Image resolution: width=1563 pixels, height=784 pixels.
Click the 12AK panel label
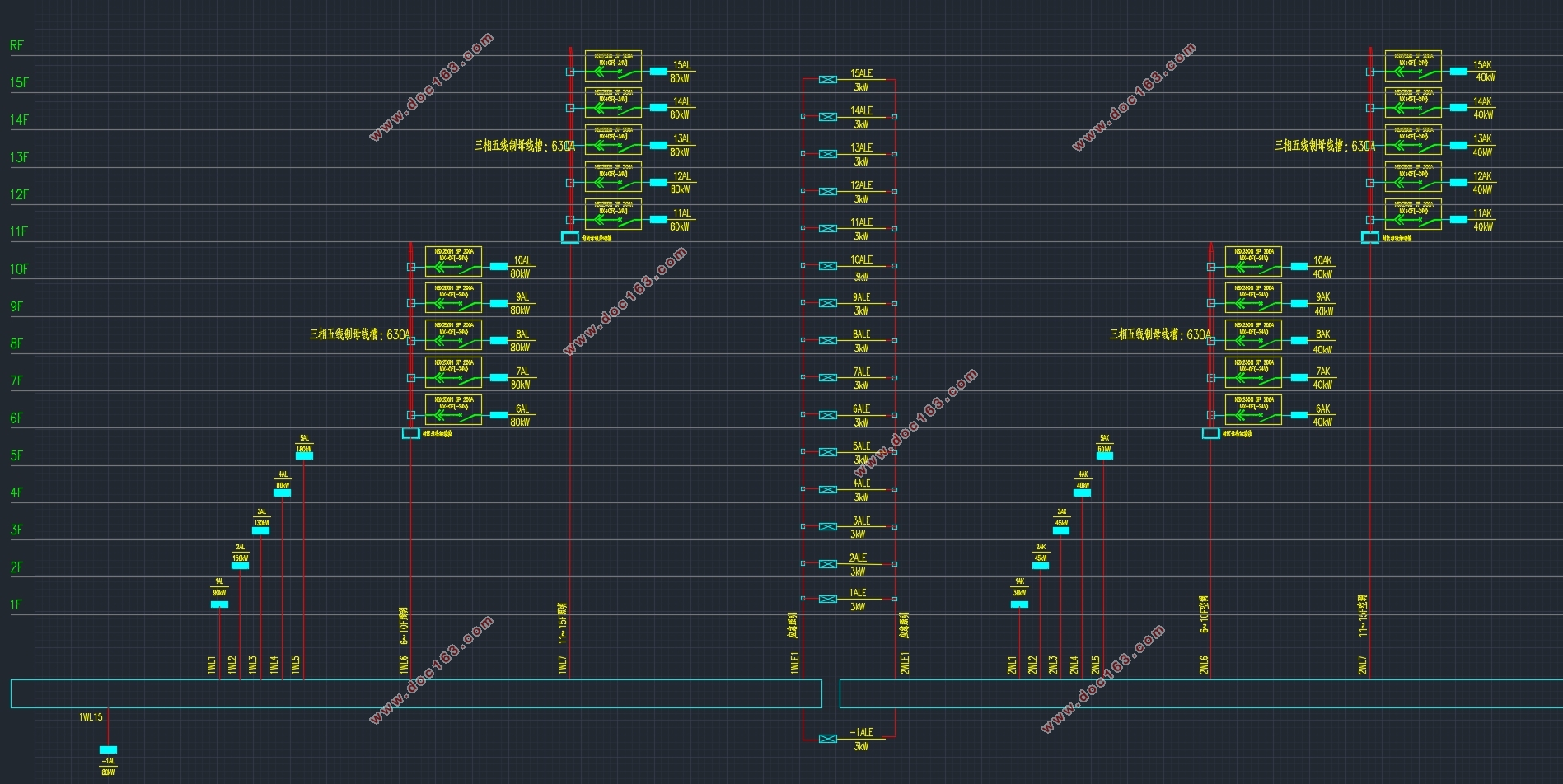click(1482, 175)
